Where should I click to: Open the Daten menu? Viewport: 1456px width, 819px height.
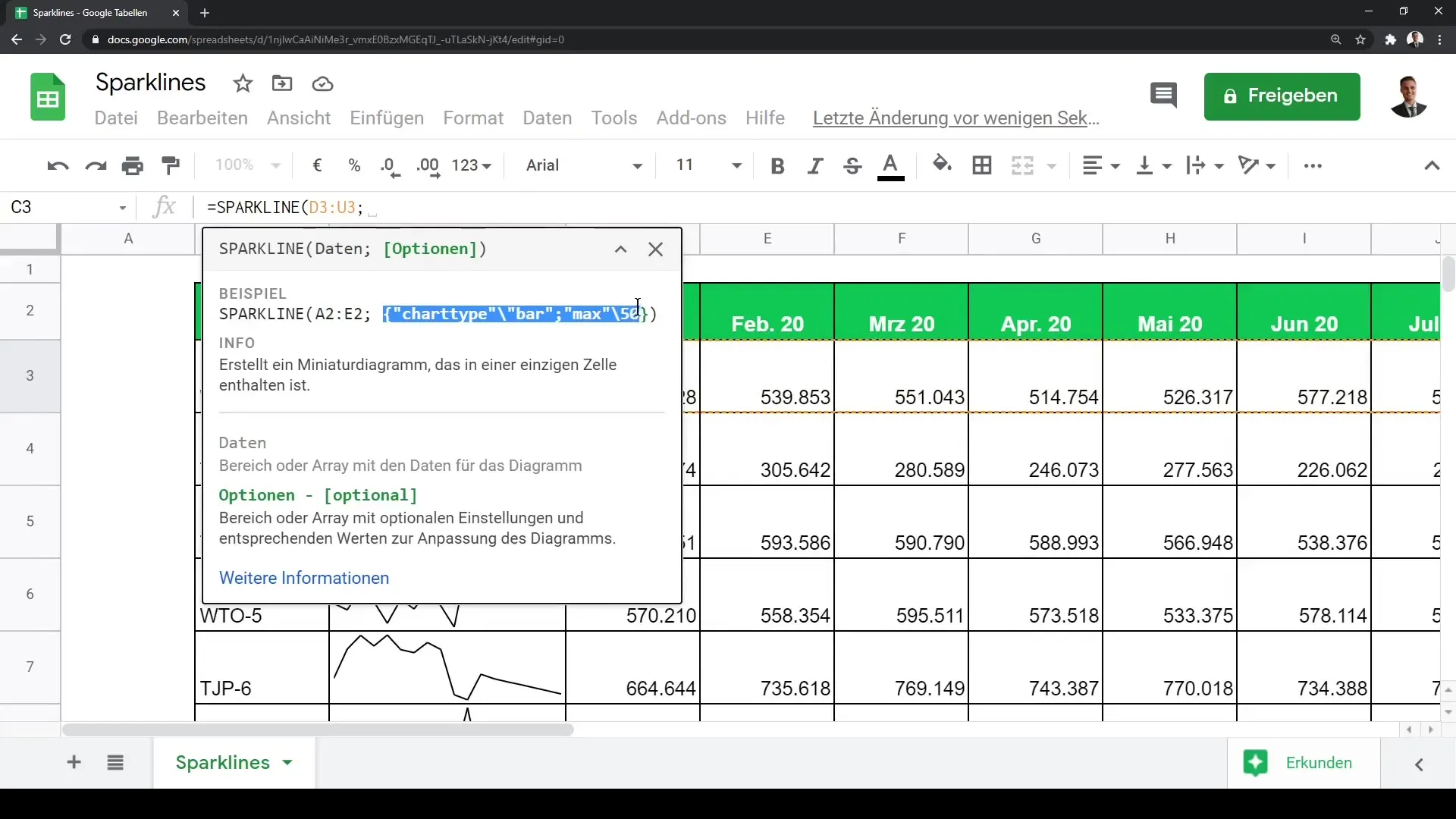(x=548, y=118)
